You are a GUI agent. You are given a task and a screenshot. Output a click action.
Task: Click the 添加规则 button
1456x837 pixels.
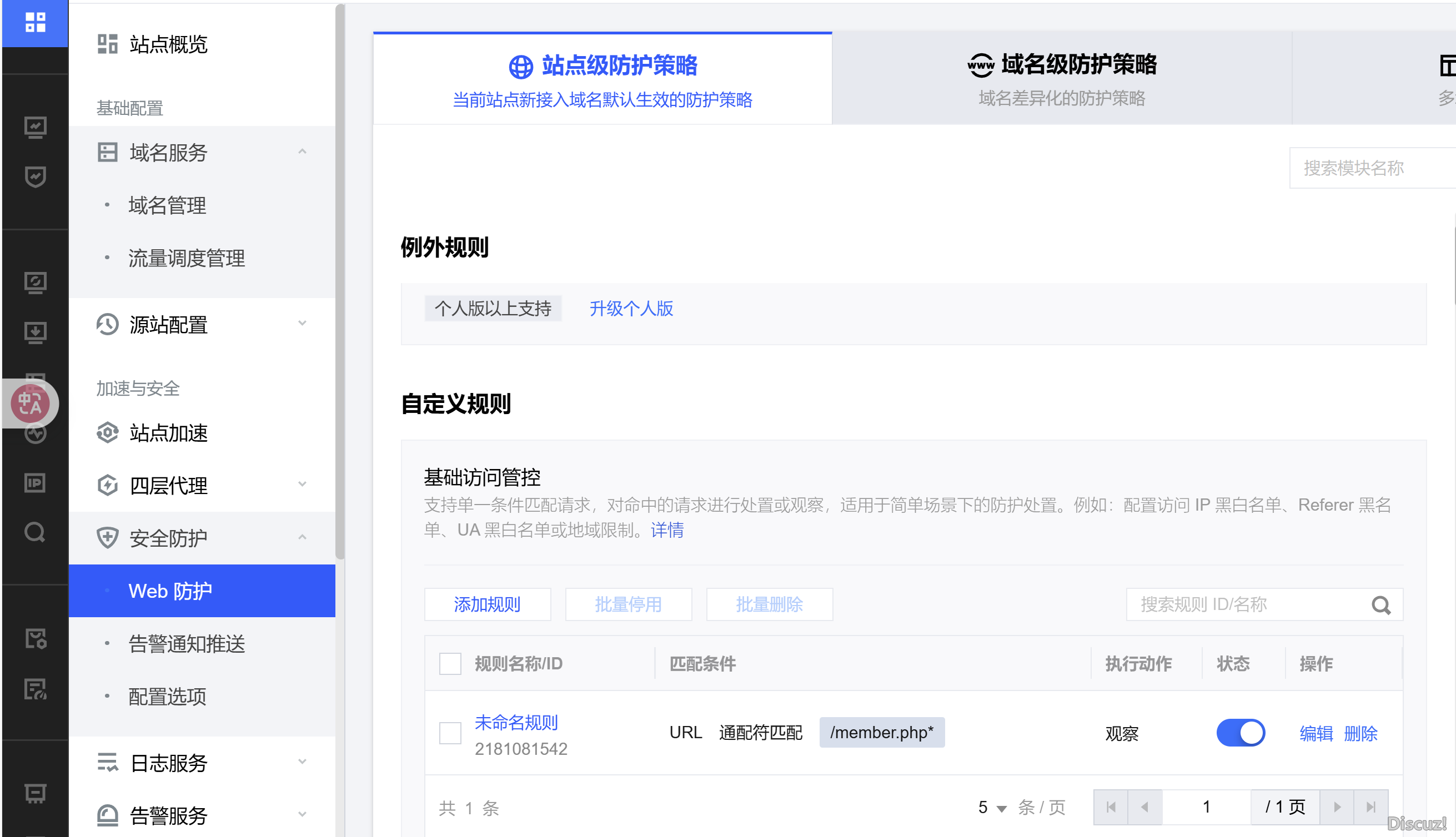(487, 605)
